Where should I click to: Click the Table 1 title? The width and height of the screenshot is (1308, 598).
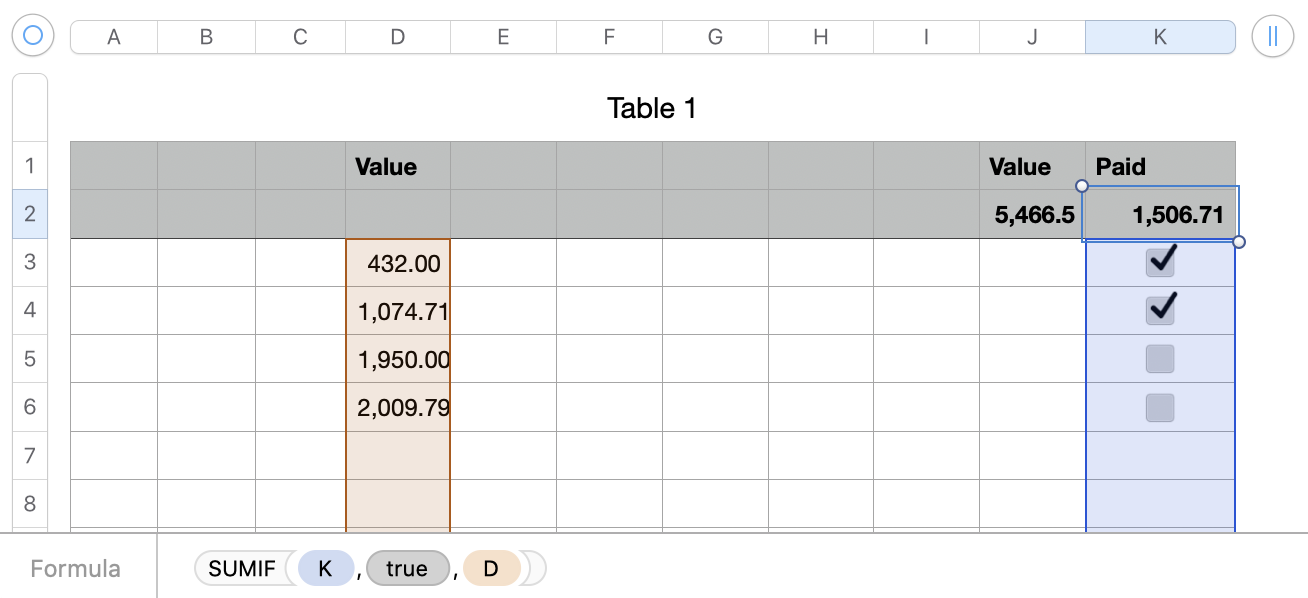point(652,108)
